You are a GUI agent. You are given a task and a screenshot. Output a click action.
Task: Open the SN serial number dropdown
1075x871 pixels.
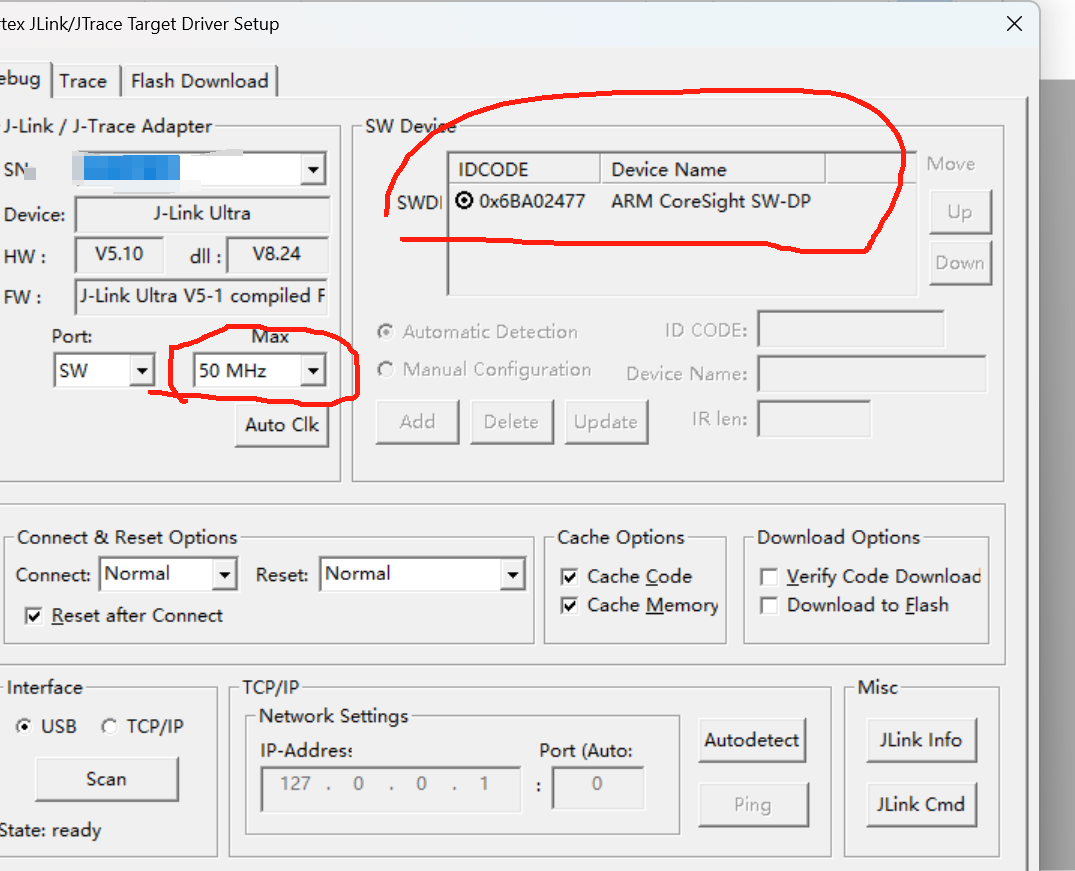(x=313, y=169)
